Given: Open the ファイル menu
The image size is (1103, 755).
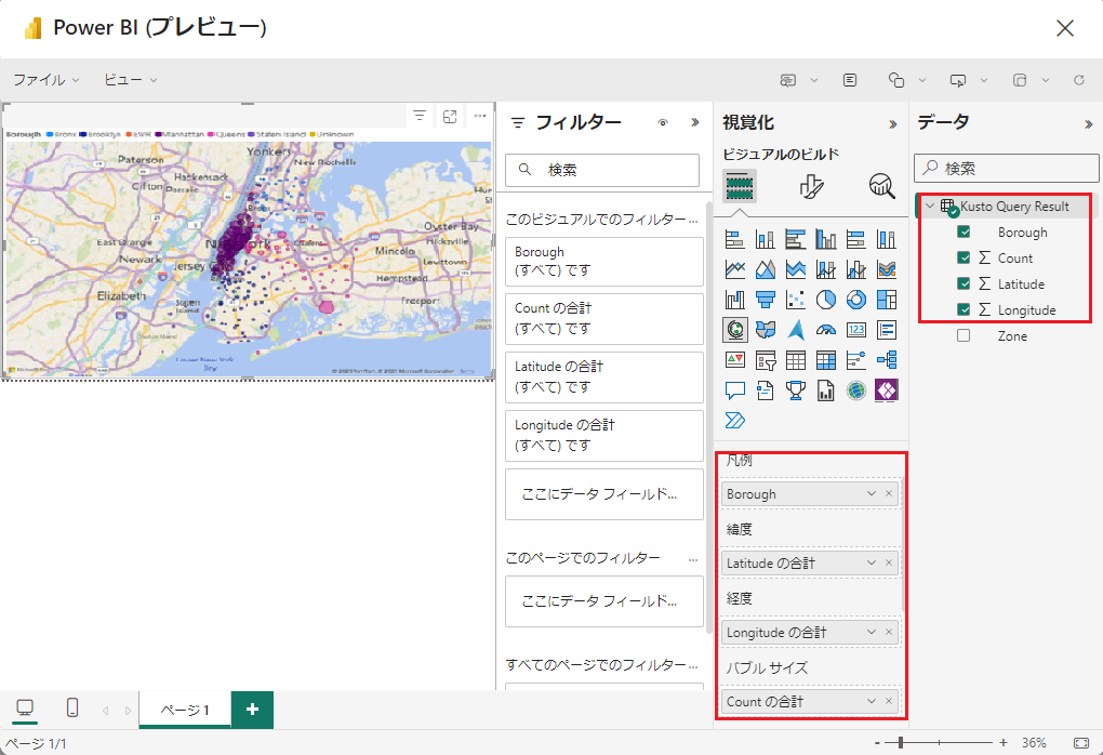Looking at the screenshot, I should pyautogui.click(x=45, y=79).
